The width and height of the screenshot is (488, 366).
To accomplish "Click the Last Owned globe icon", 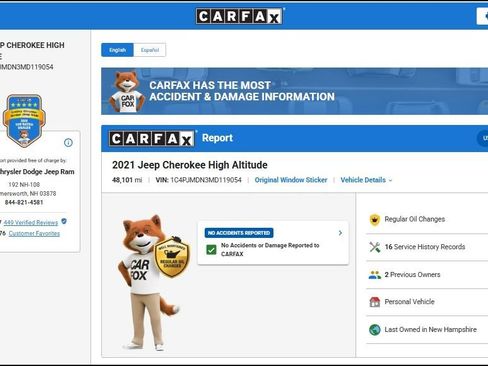I will click(x=375, y=330).
